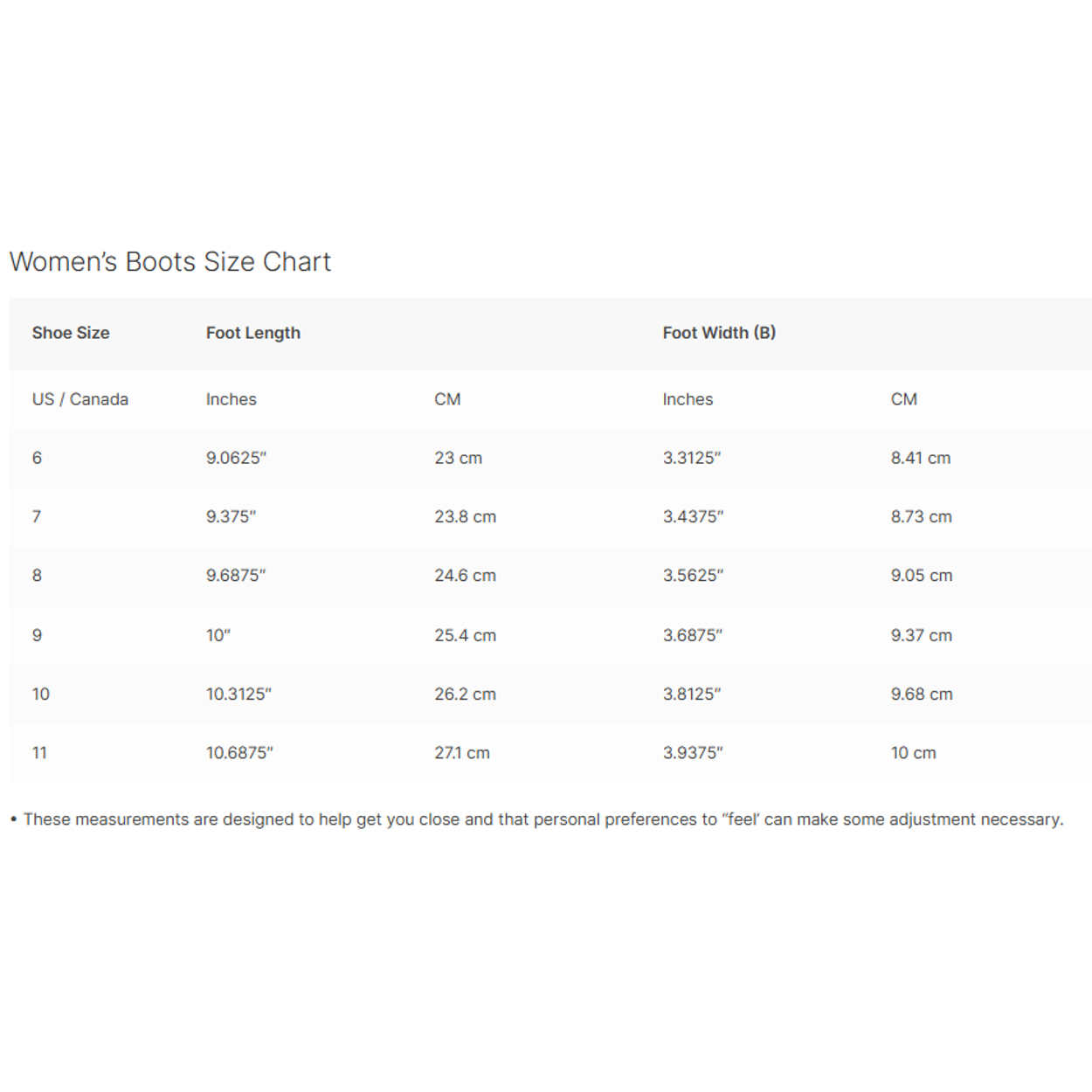Select the 9.0625" foot length cell

236,458
